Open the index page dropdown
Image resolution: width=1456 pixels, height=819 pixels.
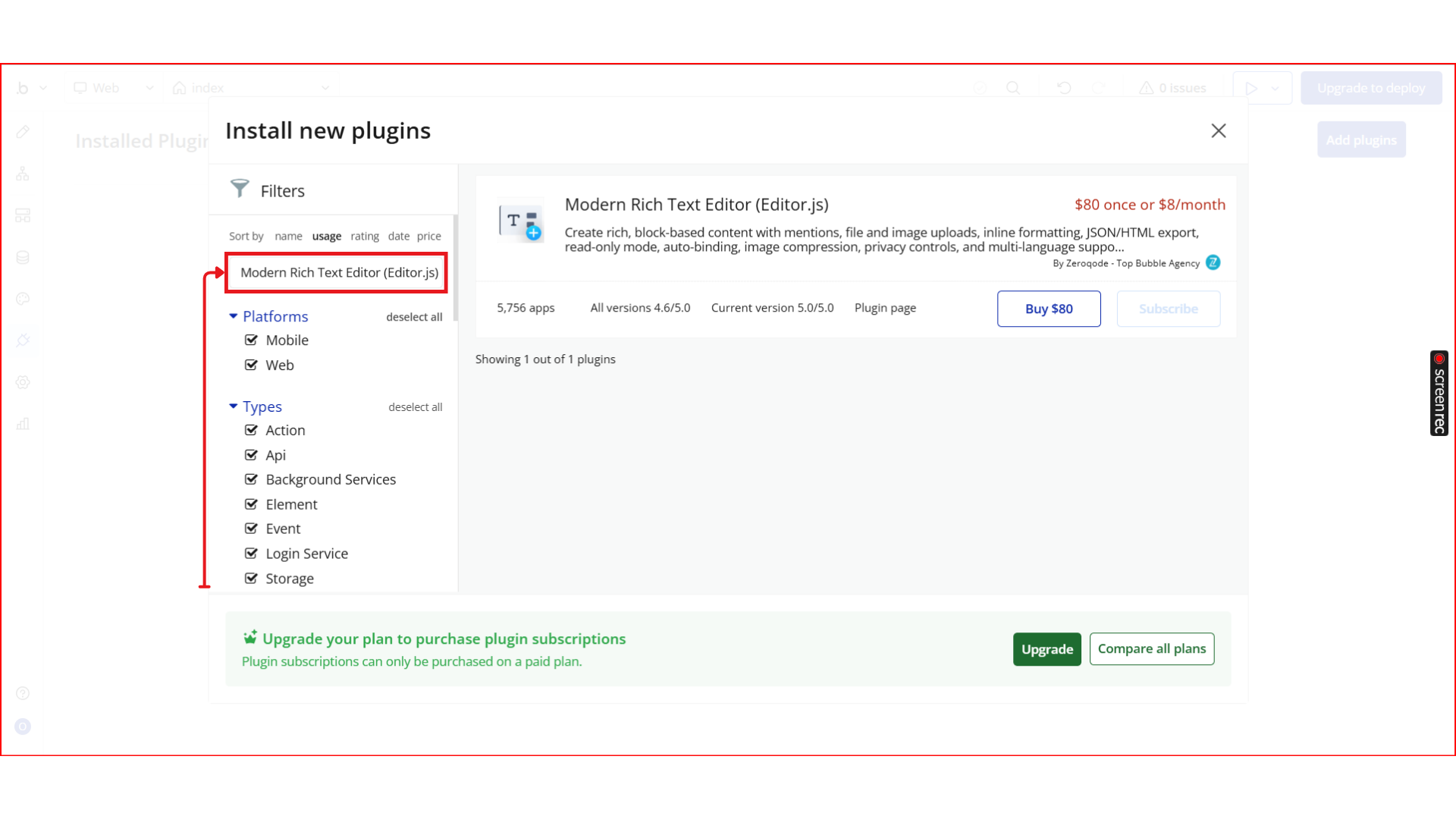tap(250, 88)
